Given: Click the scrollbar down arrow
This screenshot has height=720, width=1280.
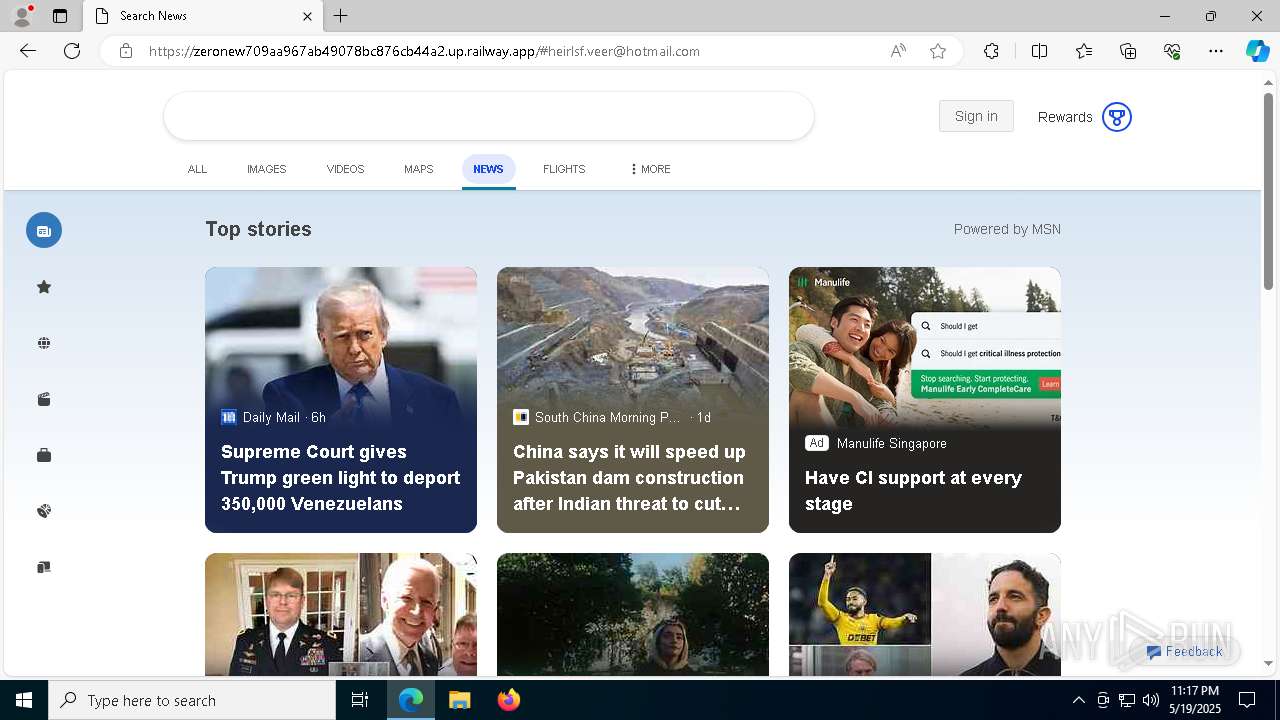Looking at the screenshot, I should pyautogui.click(x=1268, y=663).
